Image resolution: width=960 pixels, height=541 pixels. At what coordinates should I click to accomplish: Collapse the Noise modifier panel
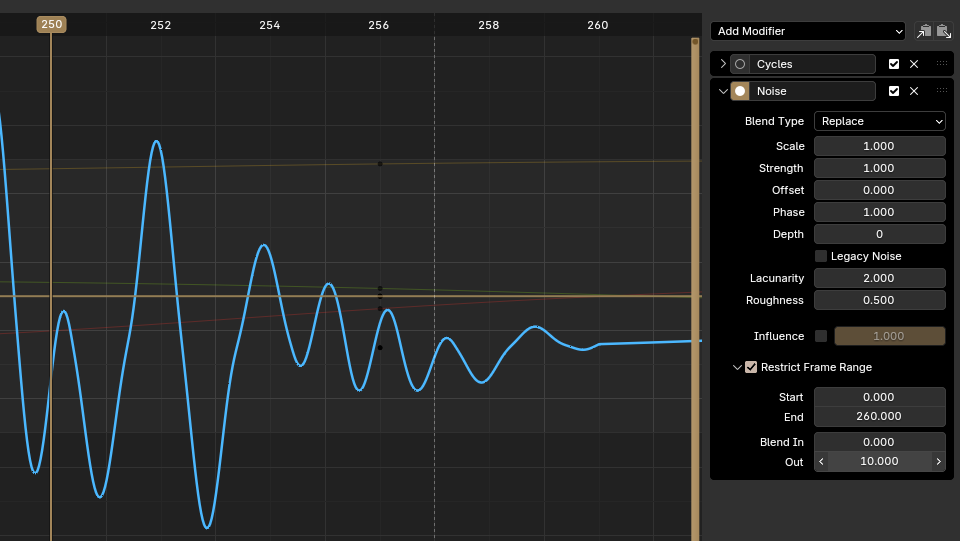pos(723,91)
